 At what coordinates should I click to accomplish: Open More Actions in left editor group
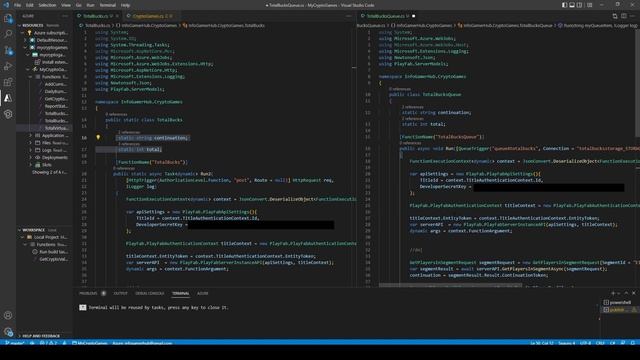coord(349,16)
